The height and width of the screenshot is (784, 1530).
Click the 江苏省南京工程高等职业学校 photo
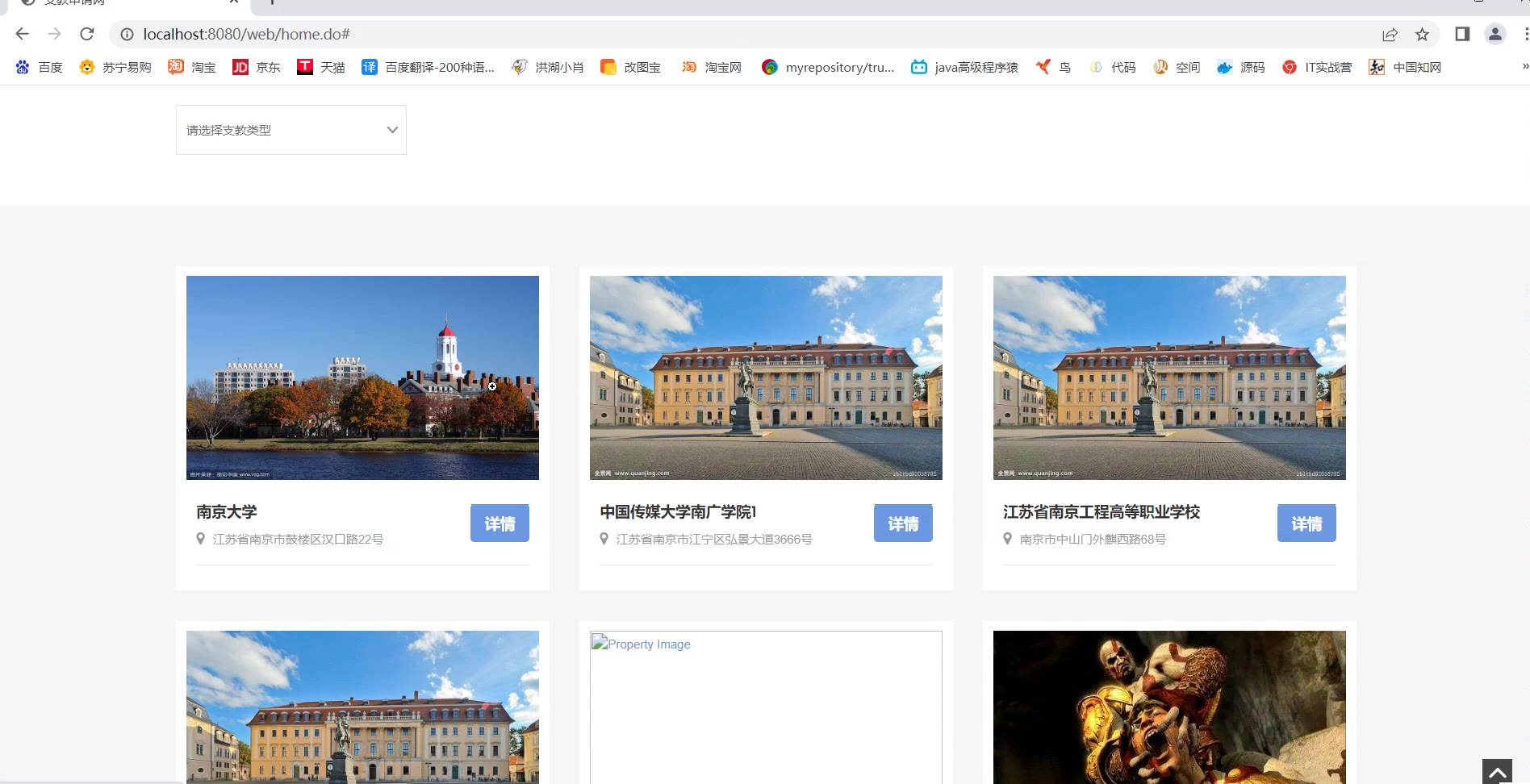[1169, 377]
